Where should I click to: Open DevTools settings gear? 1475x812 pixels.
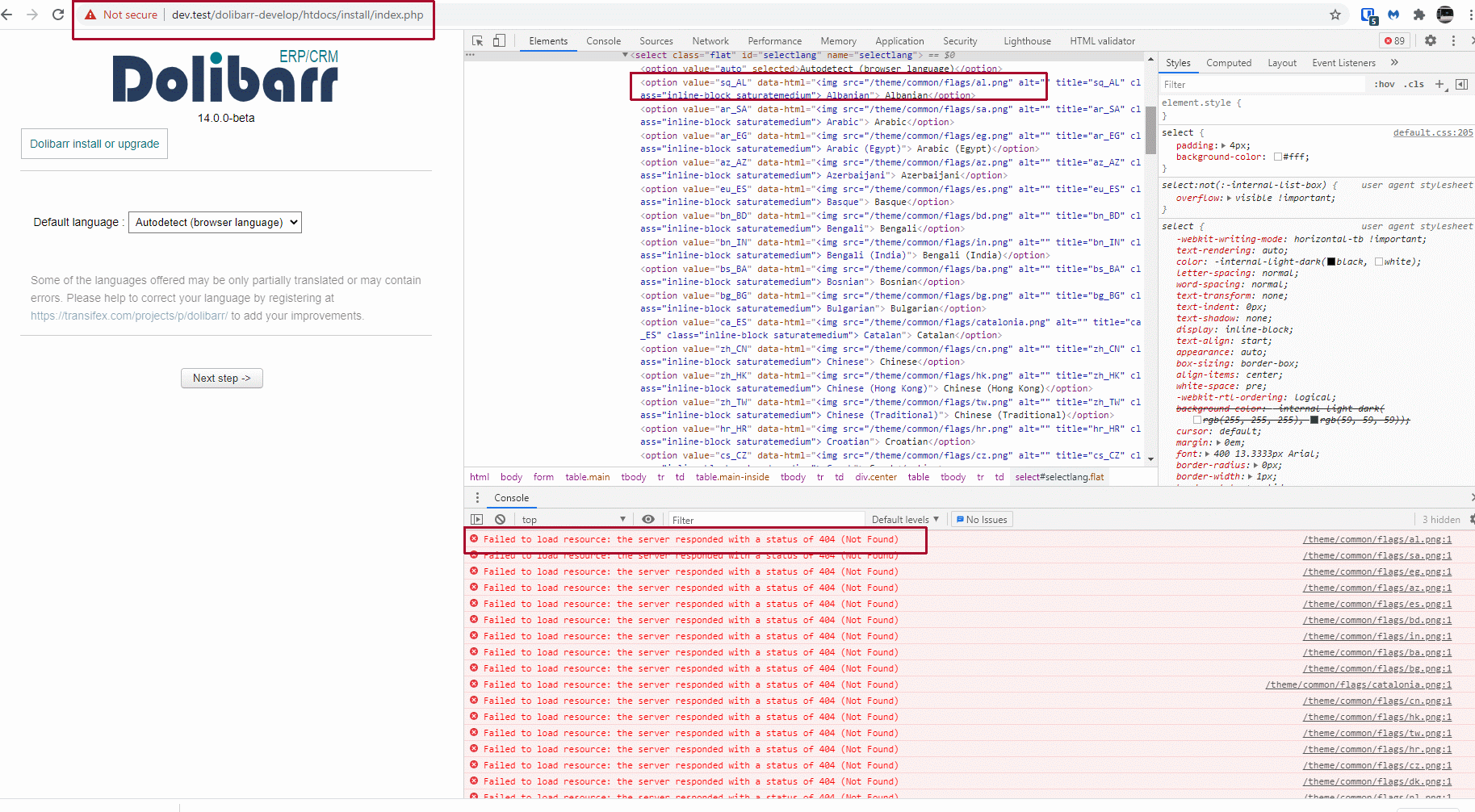[1431, 40]
